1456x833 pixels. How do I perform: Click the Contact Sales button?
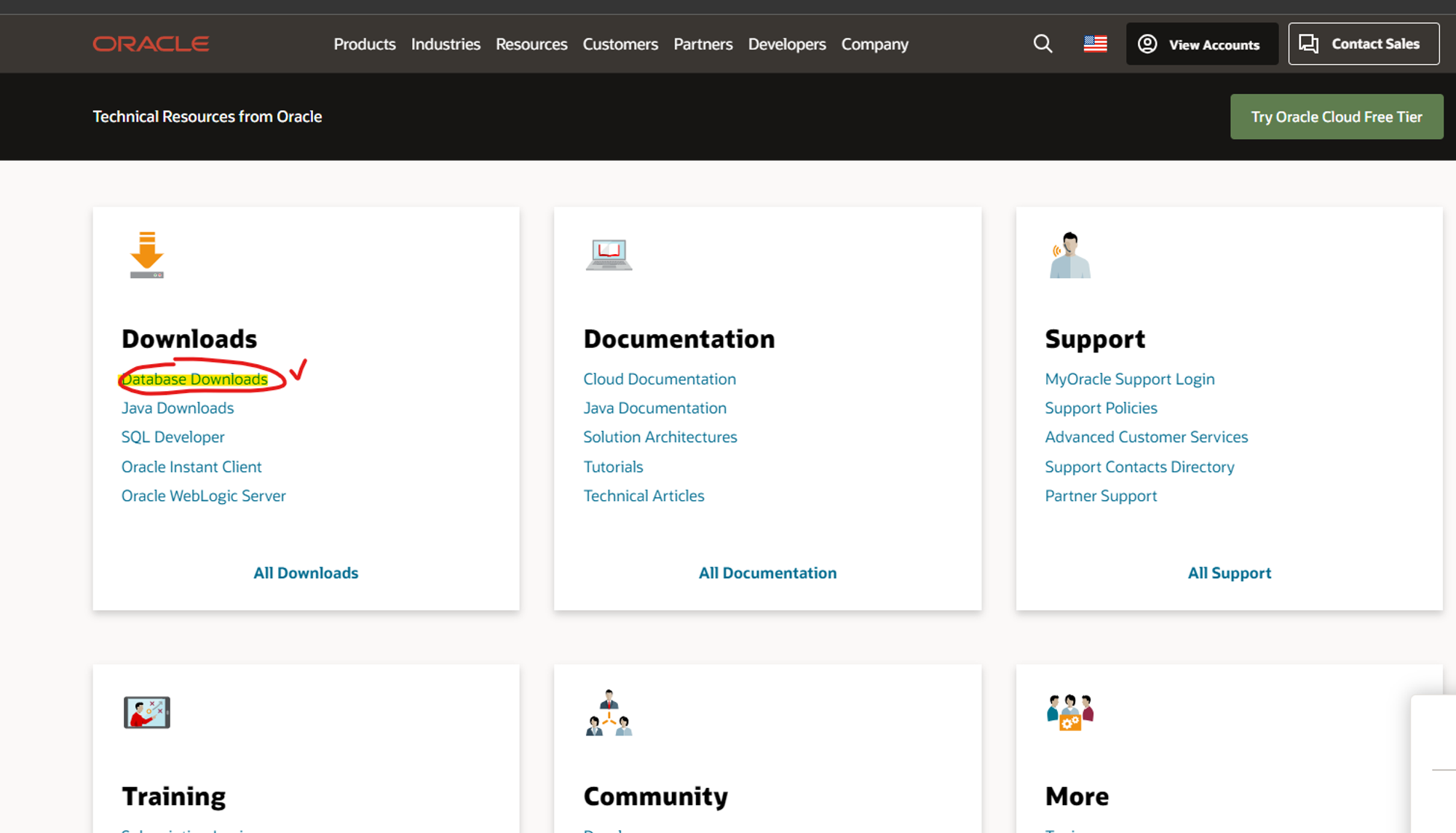1364,44
